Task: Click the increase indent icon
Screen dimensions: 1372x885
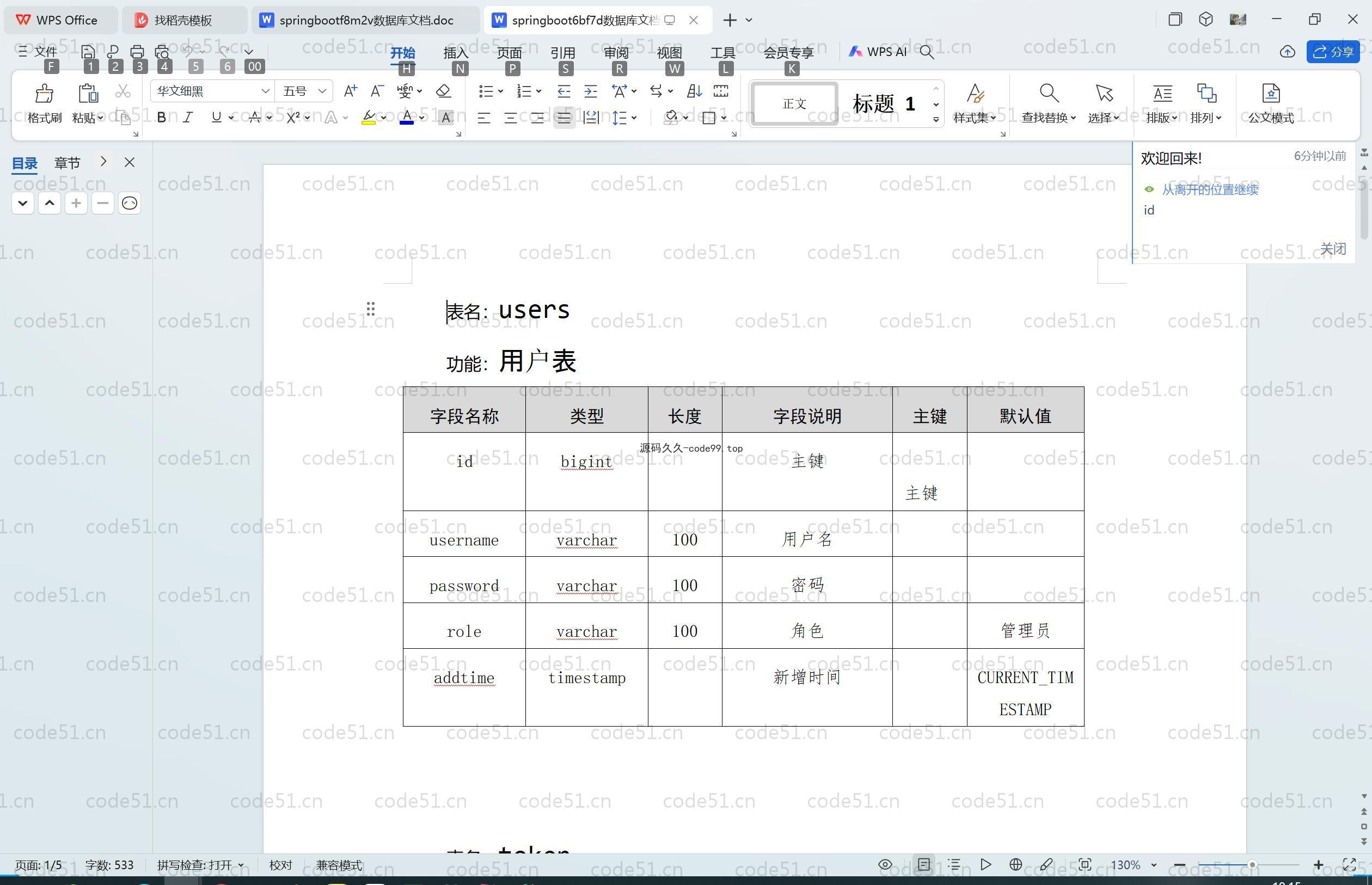Action: 590,91
